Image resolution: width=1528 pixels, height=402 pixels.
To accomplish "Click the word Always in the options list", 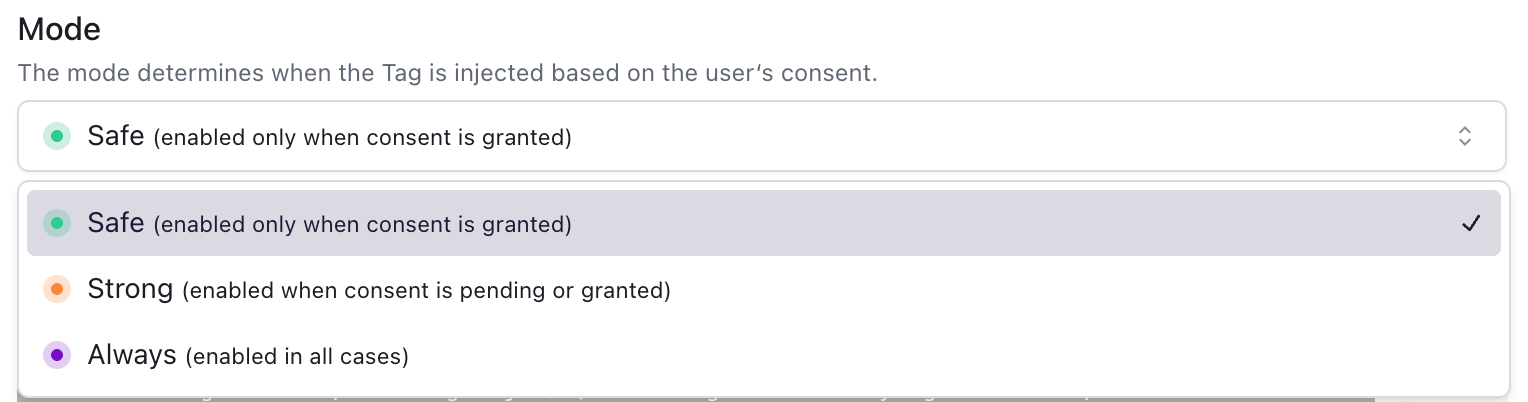I will (x=132, y=355).
